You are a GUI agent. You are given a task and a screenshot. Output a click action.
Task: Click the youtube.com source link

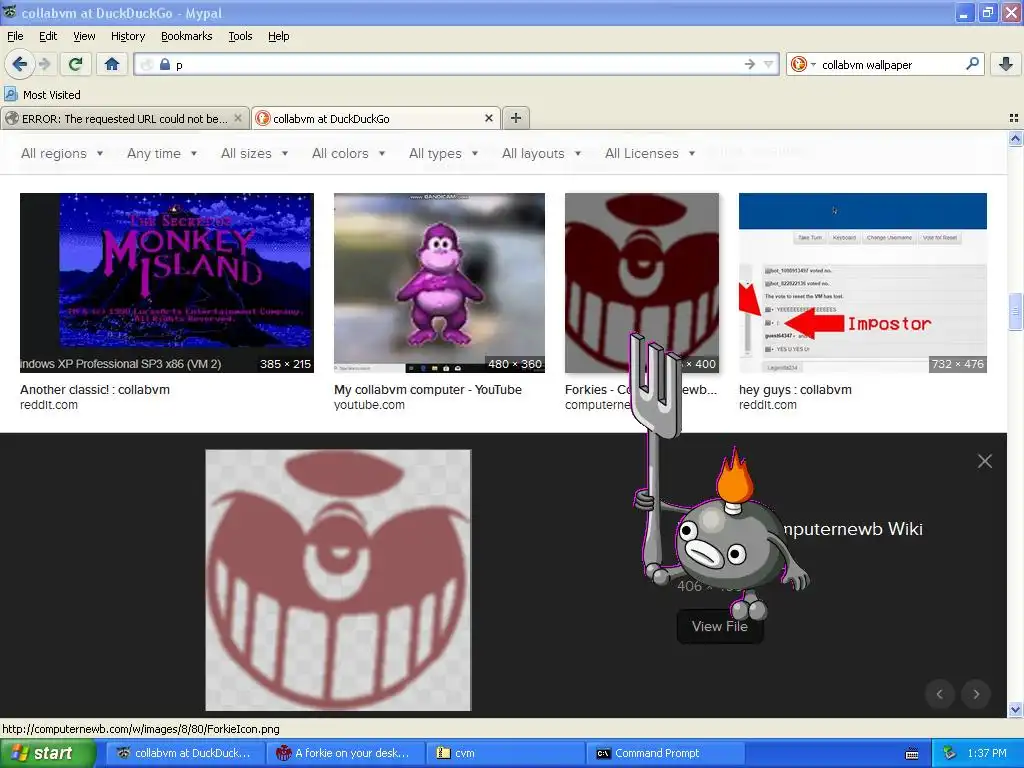coord(369,405)
